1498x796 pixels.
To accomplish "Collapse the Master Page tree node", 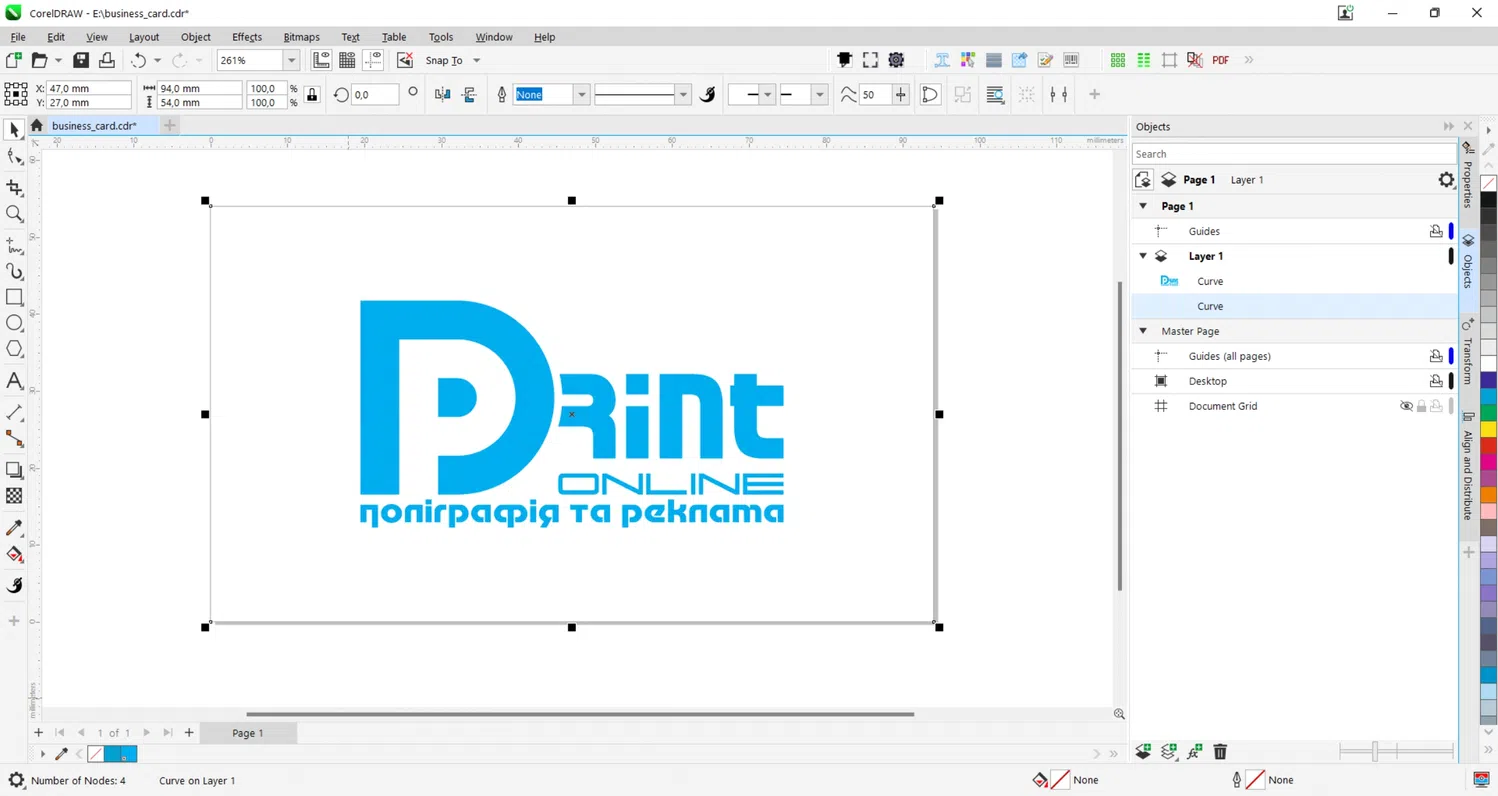I will tap(1143, 331).
